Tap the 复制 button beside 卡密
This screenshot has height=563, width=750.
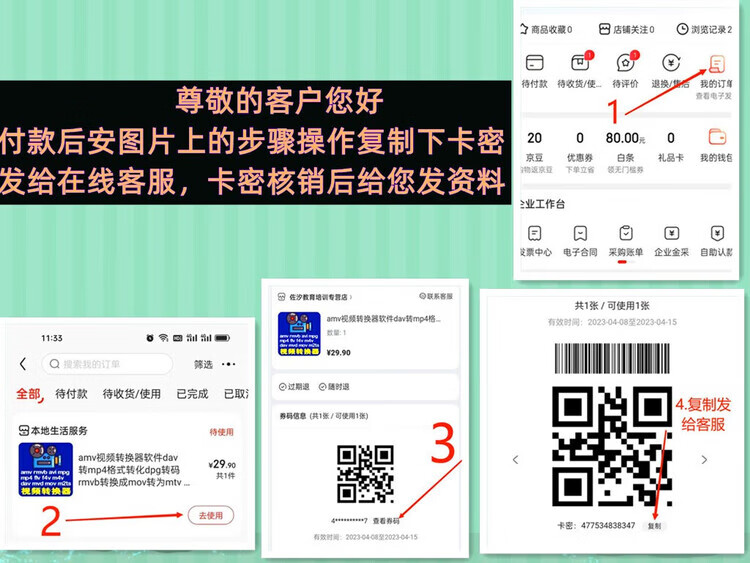pos(654,526)
